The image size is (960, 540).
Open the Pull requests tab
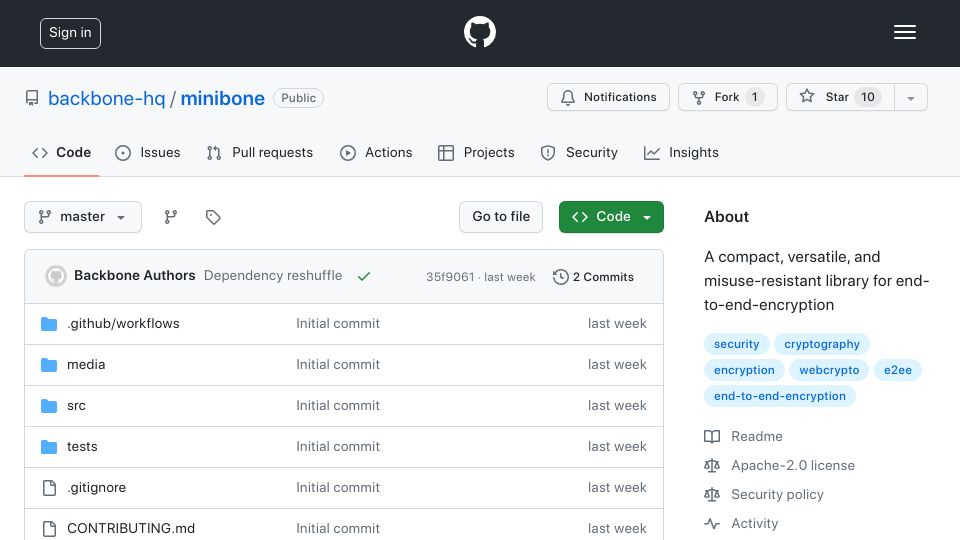(260, 152)
